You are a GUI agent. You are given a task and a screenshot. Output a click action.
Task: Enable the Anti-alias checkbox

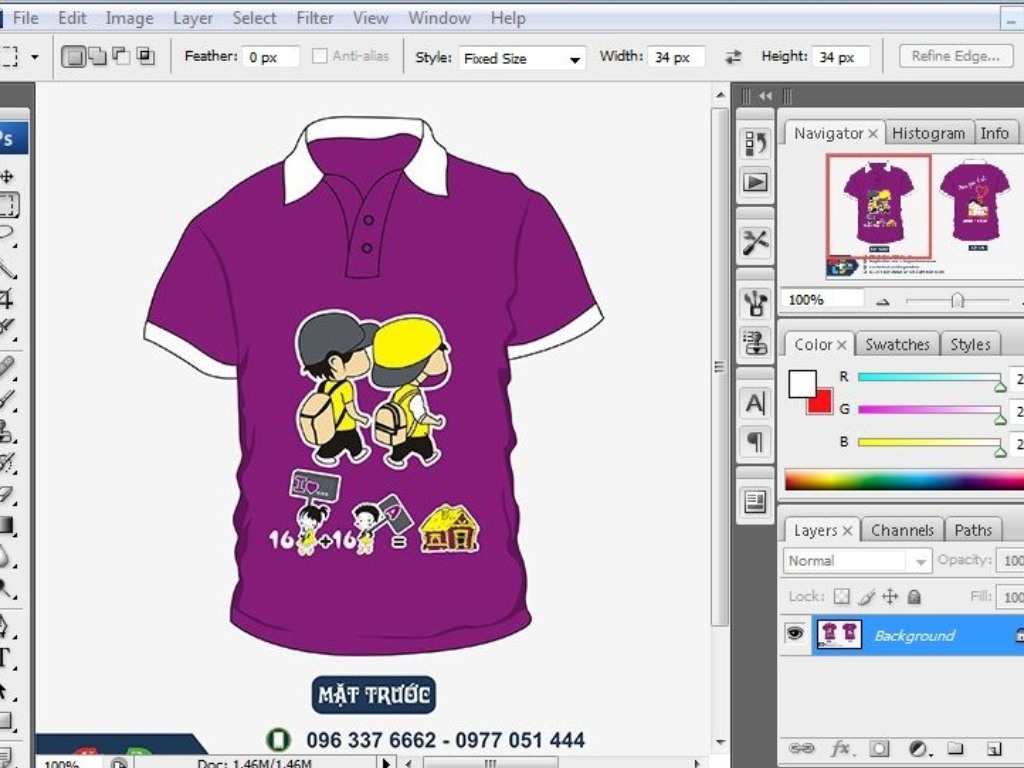click(x=320, y=57)
